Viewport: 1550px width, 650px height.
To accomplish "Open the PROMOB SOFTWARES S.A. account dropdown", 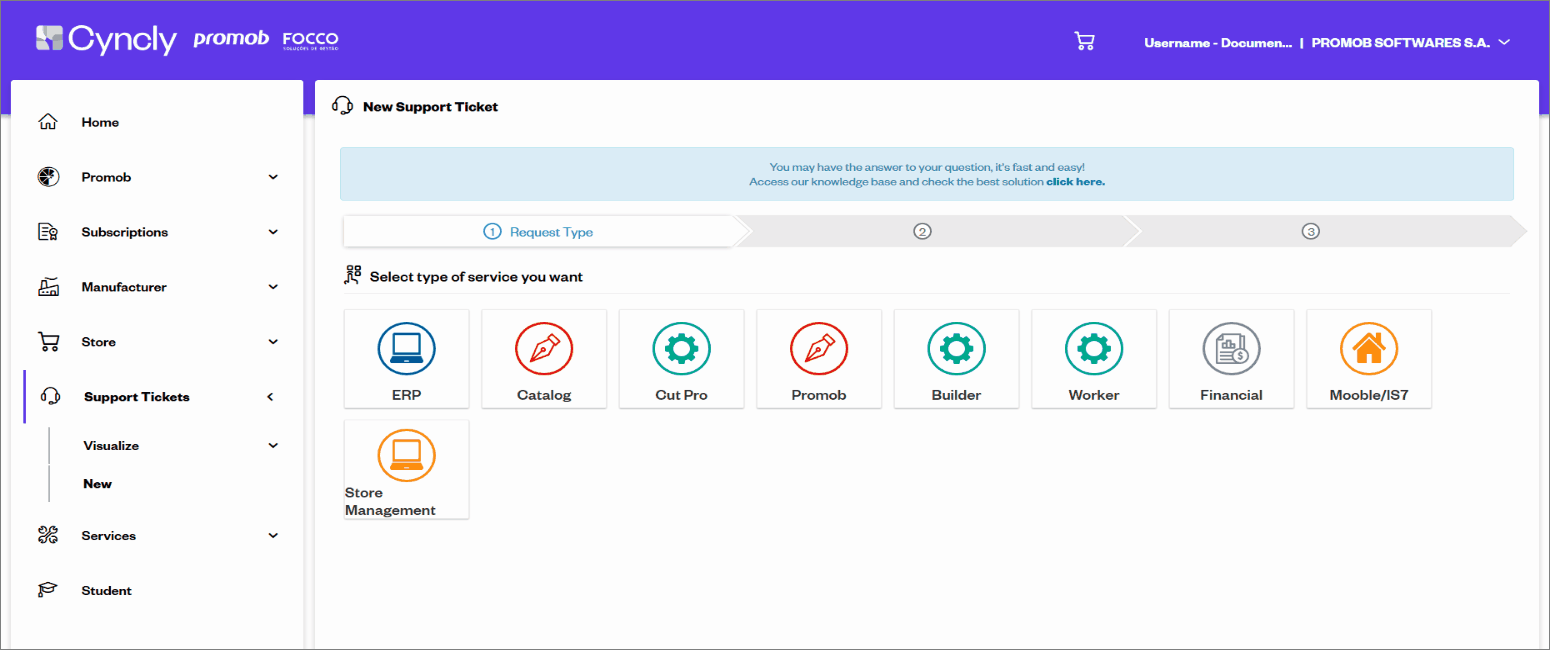I will coord(1410,43).
